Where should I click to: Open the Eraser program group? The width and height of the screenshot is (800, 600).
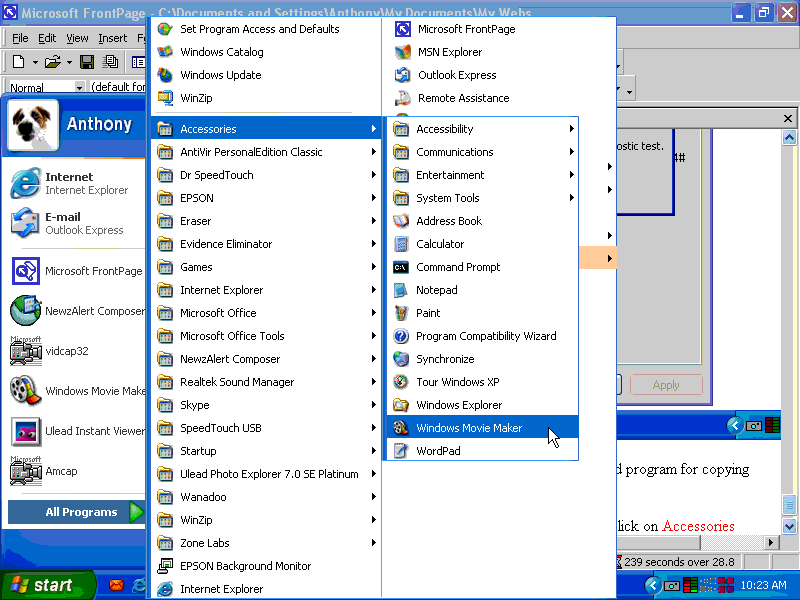click(x=266, y=221)
